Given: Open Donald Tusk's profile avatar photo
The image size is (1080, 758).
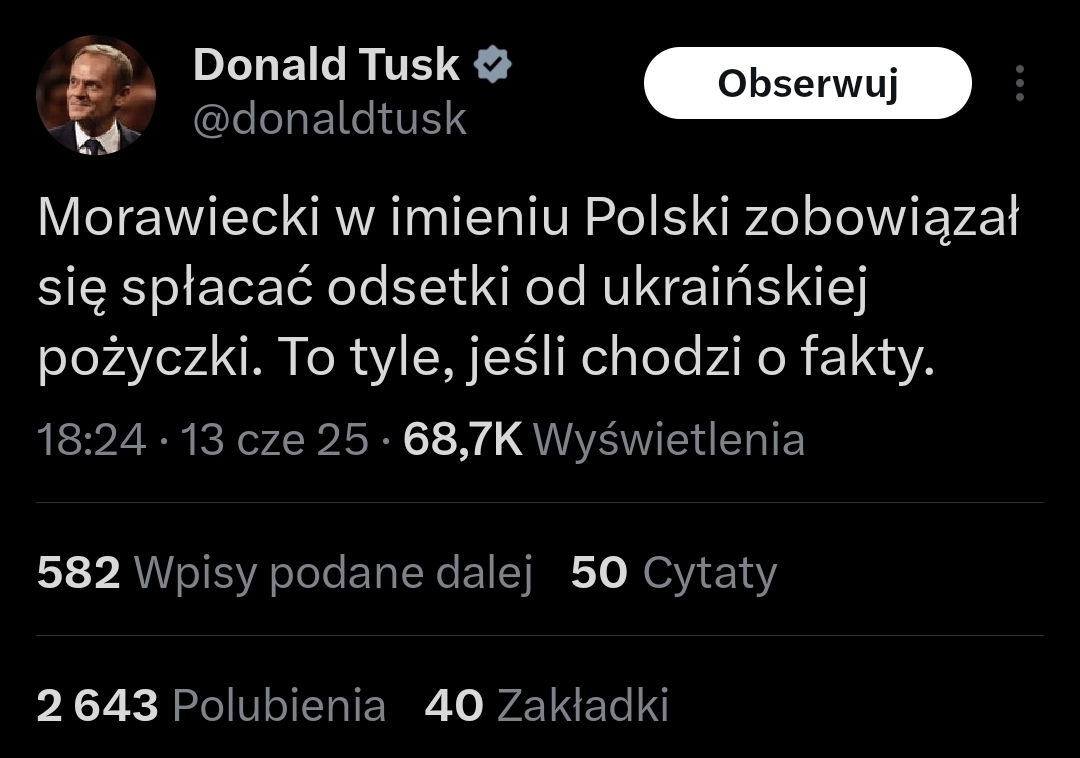Looking at the screenshot, I should pyautogui.click(x=96, y=95).
